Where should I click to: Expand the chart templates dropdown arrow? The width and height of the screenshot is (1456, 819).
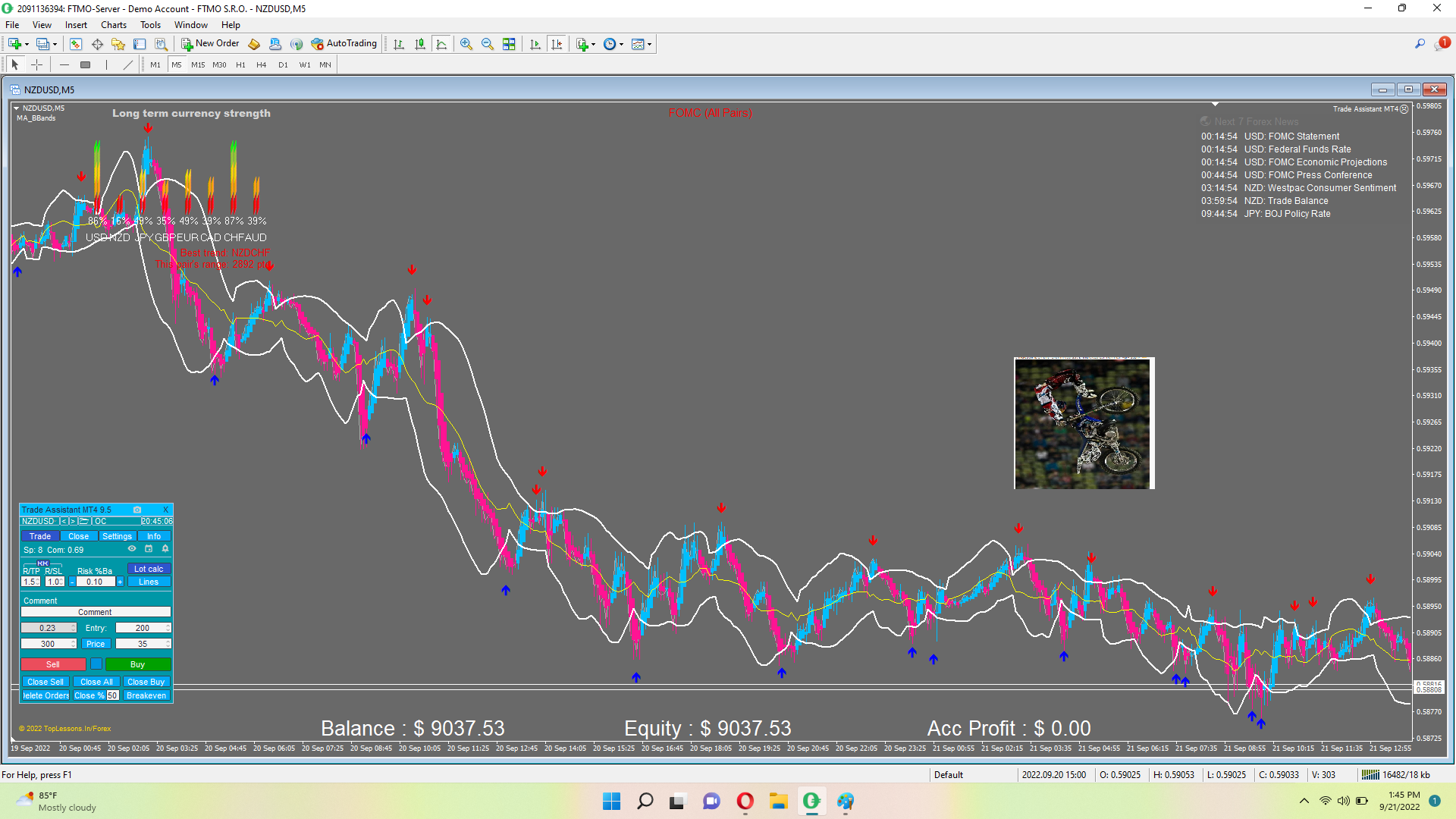tap(650, 44)
